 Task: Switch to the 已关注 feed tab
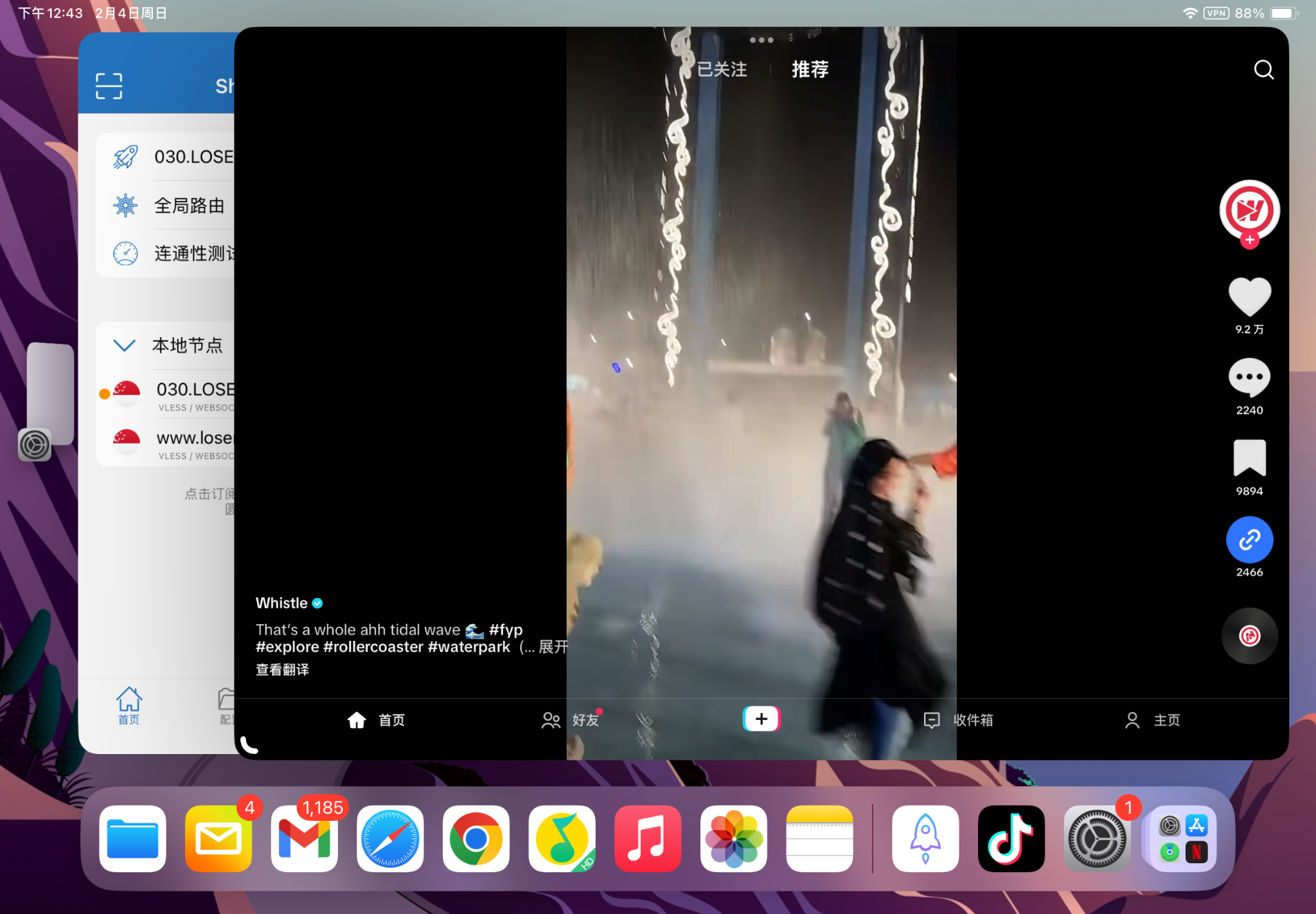coord(722,69)
